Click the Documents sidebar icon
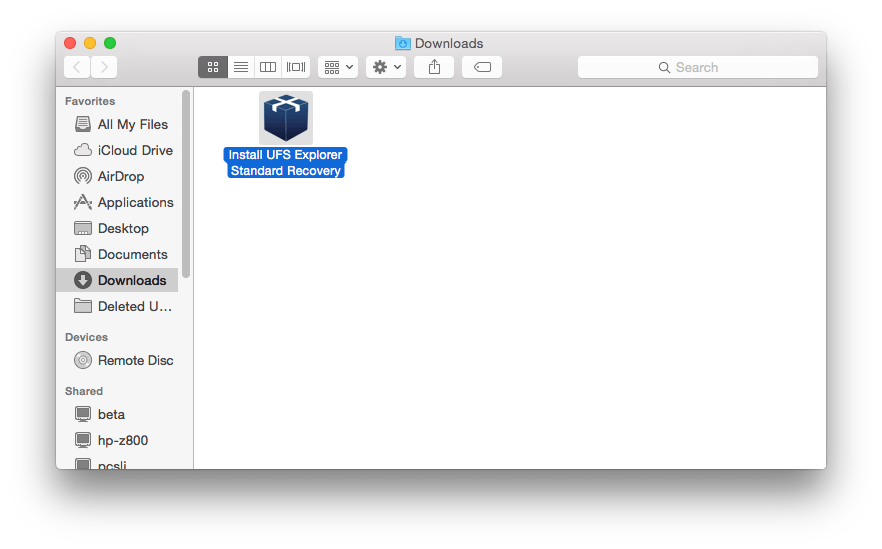This screenshot has height=549, width=882. (x=83, y=254)
